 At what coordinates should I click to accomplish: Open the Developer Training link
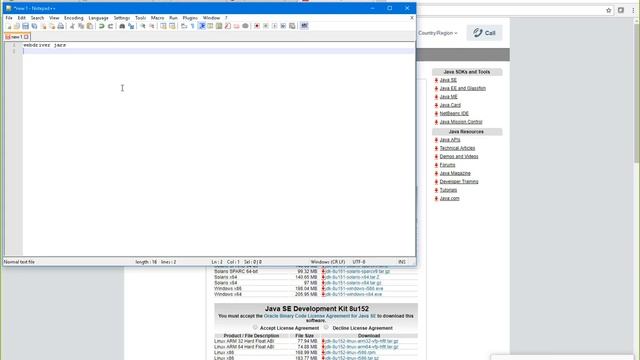click(459, 182)
